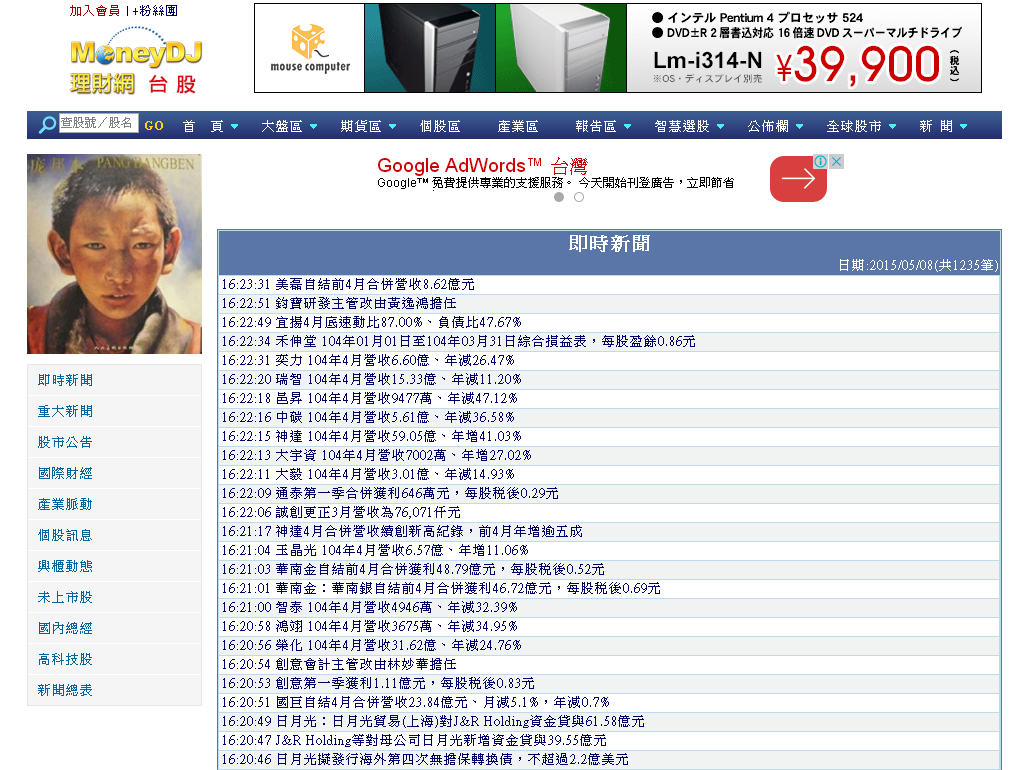
Task: Expand the 期貨區 dropdown menu
Action: tap(368, 126)
